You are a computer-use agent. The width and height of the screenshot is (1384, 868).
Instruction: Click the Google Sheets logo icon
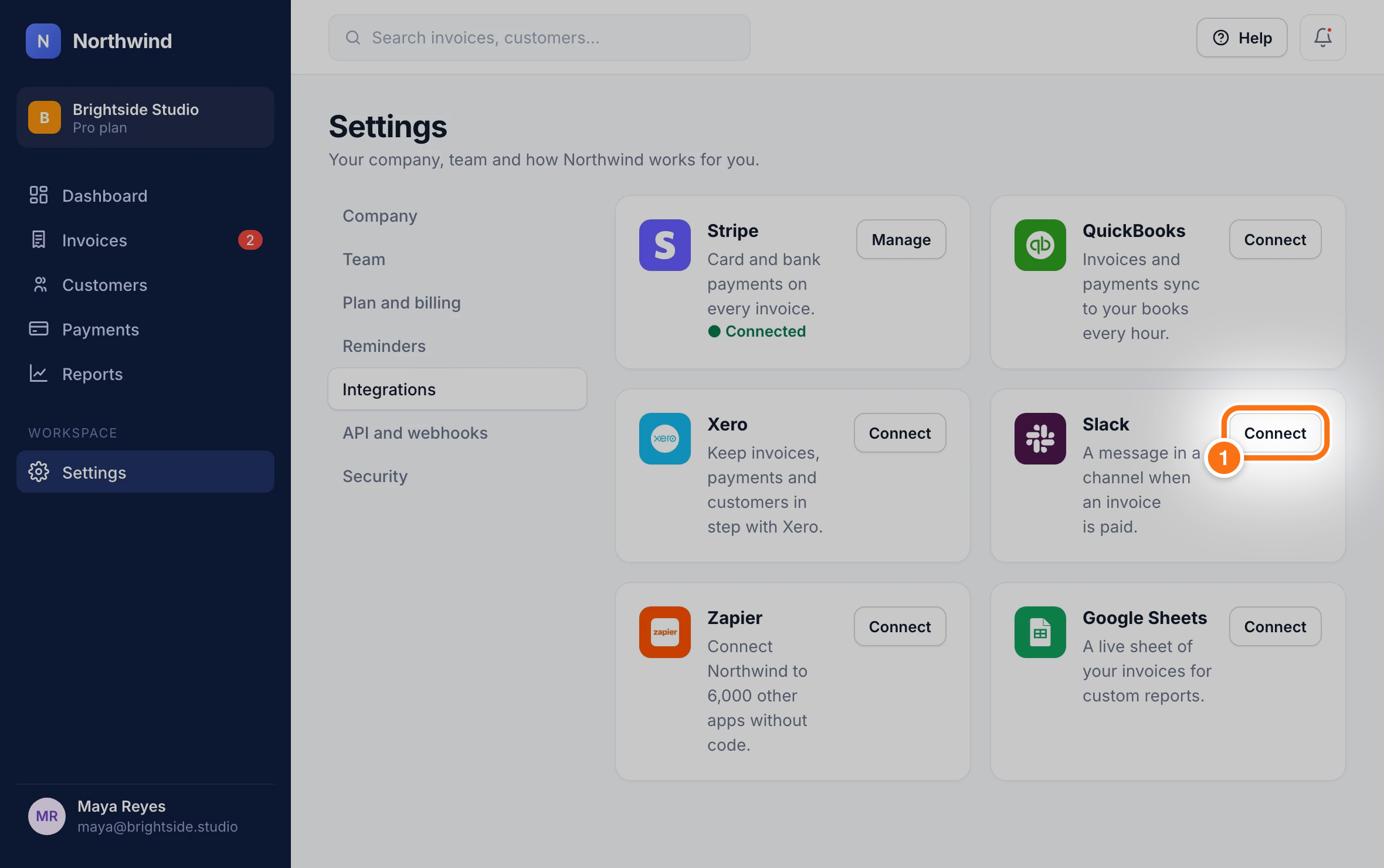1040,632
